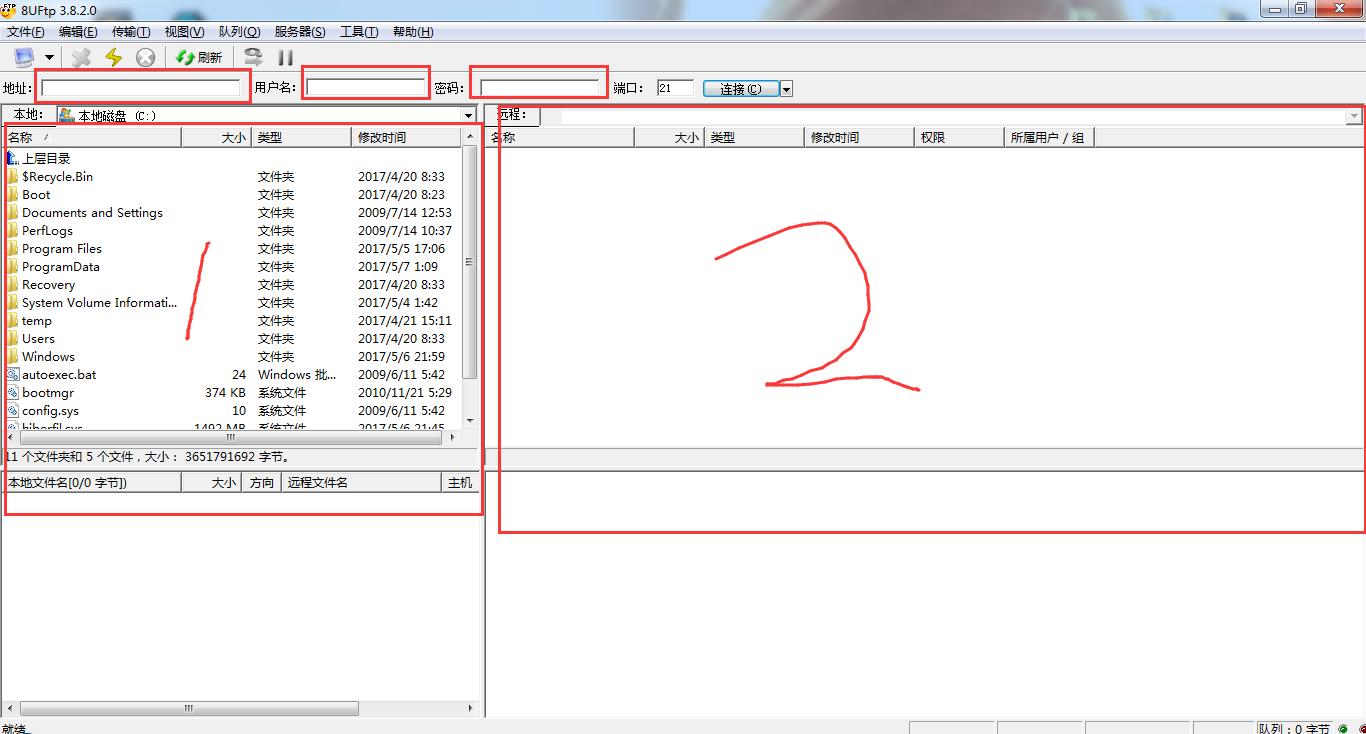
Task: Click the grey disconnect X toolbar icon
Action: pyautogui.click(x=81, y=58)
